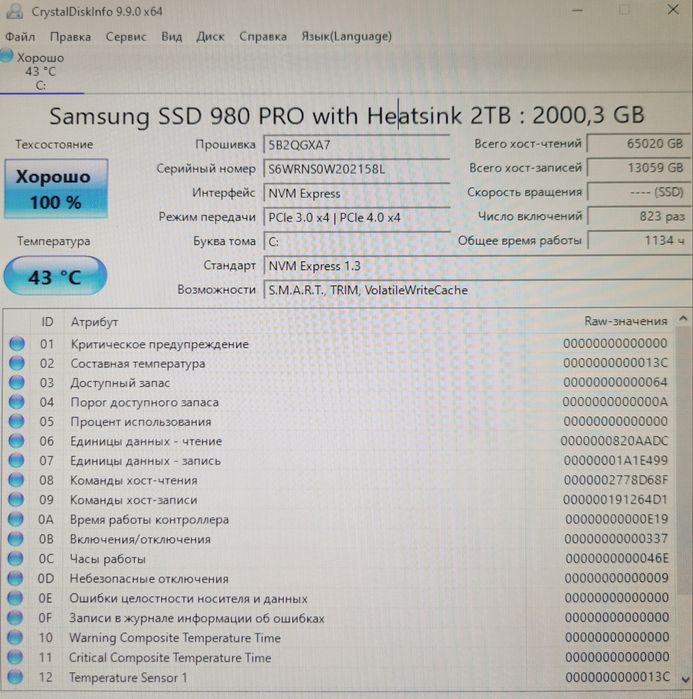Click raw value 0000000820AADC
The height and width of the screenshot is (699, 693).
coord(614,441)
